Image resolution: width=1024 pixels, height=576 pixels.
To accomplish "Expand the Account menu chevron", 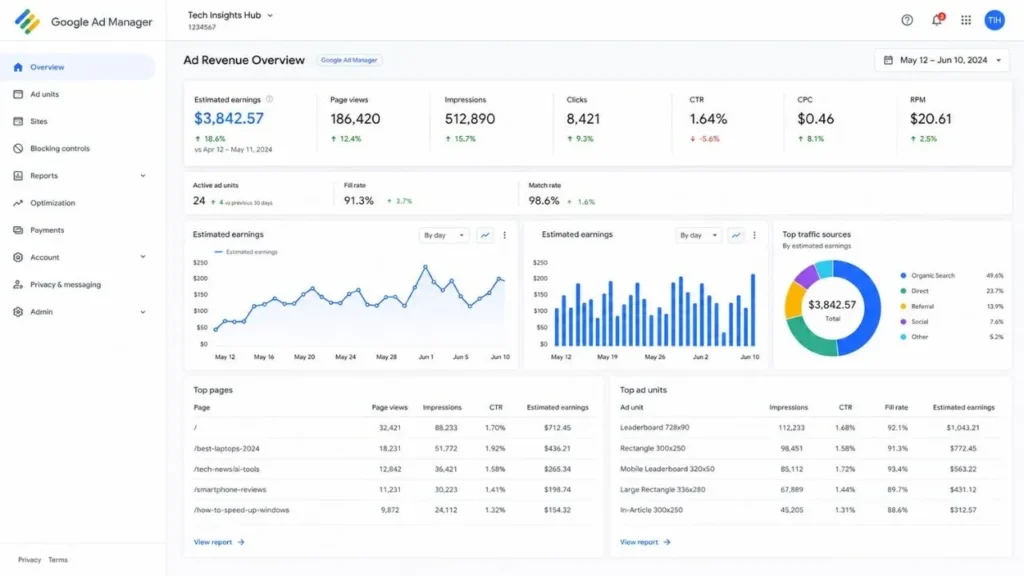I will [x=143, y=257].
